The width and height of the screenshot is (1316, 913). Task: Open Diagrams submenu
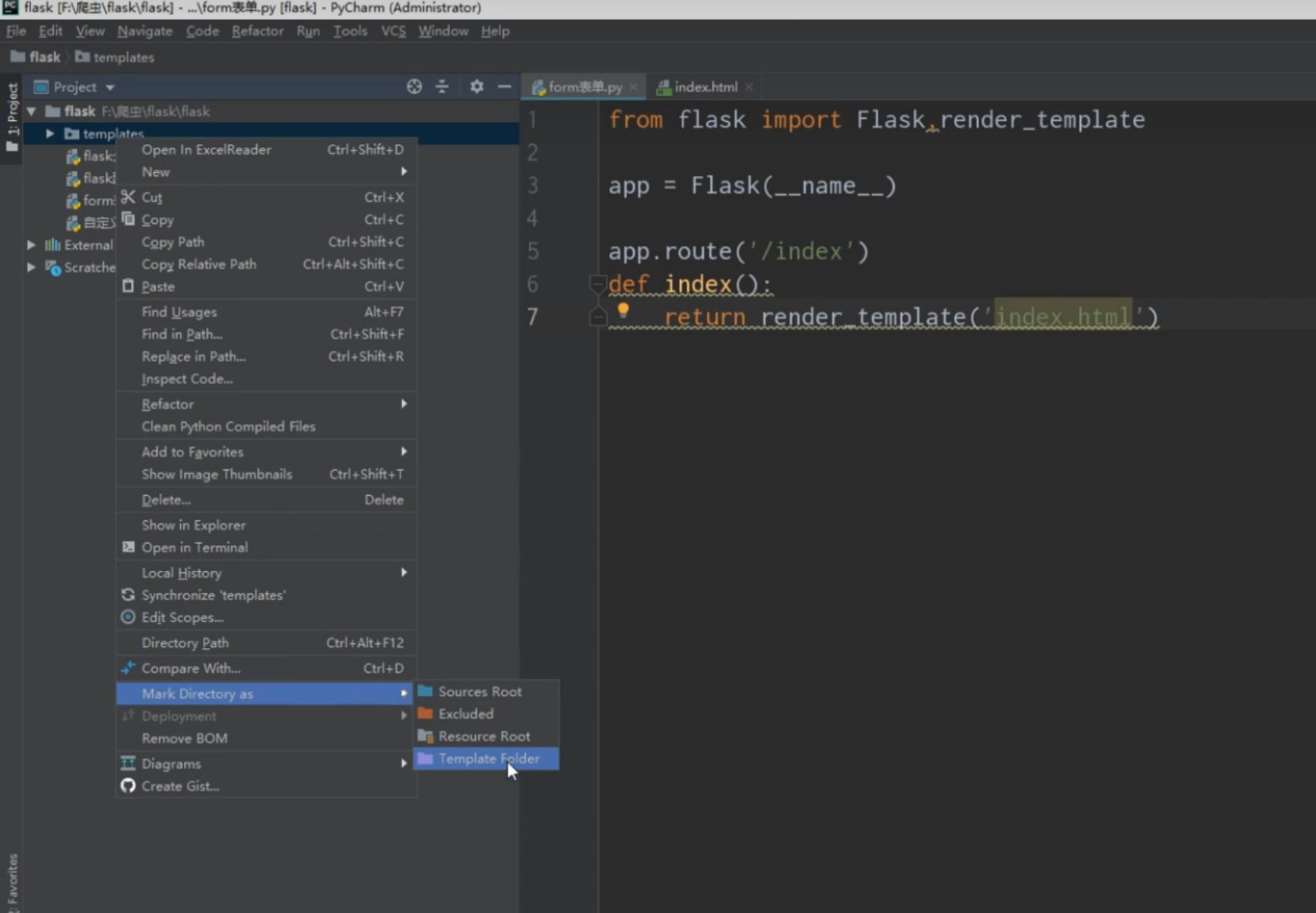coord(267,764)
